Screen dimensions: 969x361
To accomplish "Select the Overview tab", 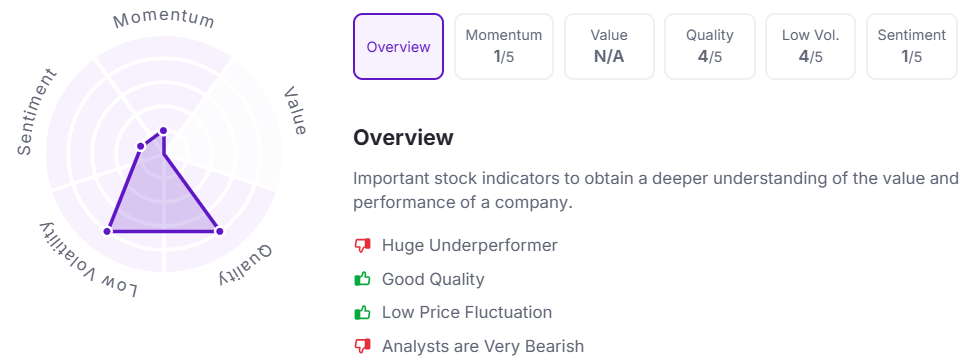I will pyautogui.click(x=399, y=46).
